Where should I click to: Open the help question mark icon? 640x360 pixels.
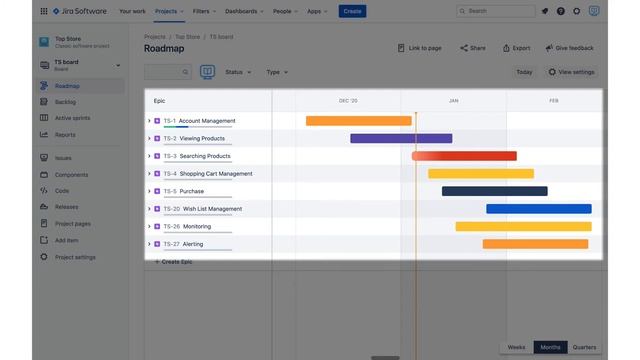[x=561, y=11]
